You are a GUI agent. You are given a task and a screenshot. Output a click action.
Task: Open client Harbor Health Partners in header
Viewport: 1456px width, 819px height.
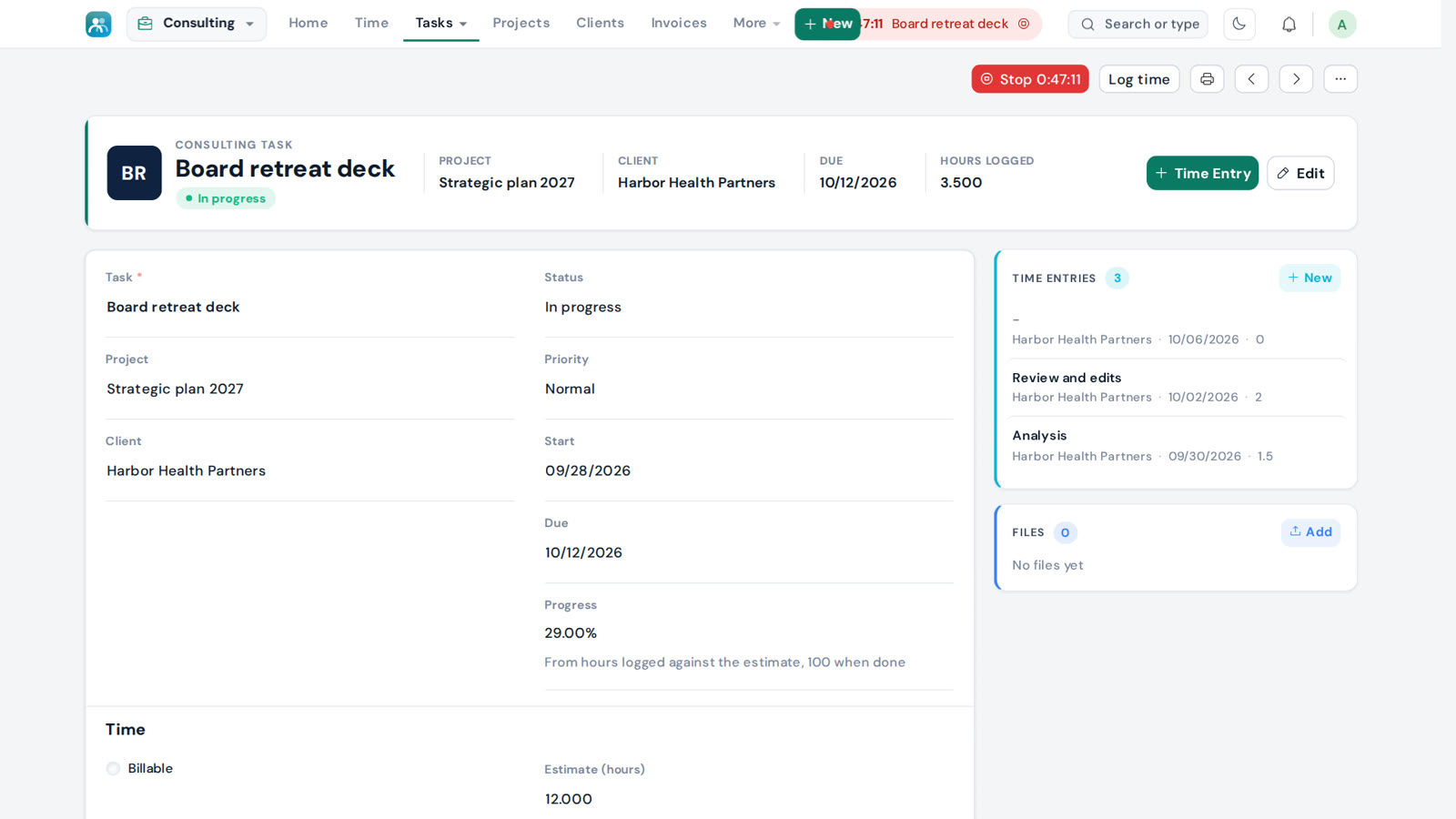click(696, 183)
